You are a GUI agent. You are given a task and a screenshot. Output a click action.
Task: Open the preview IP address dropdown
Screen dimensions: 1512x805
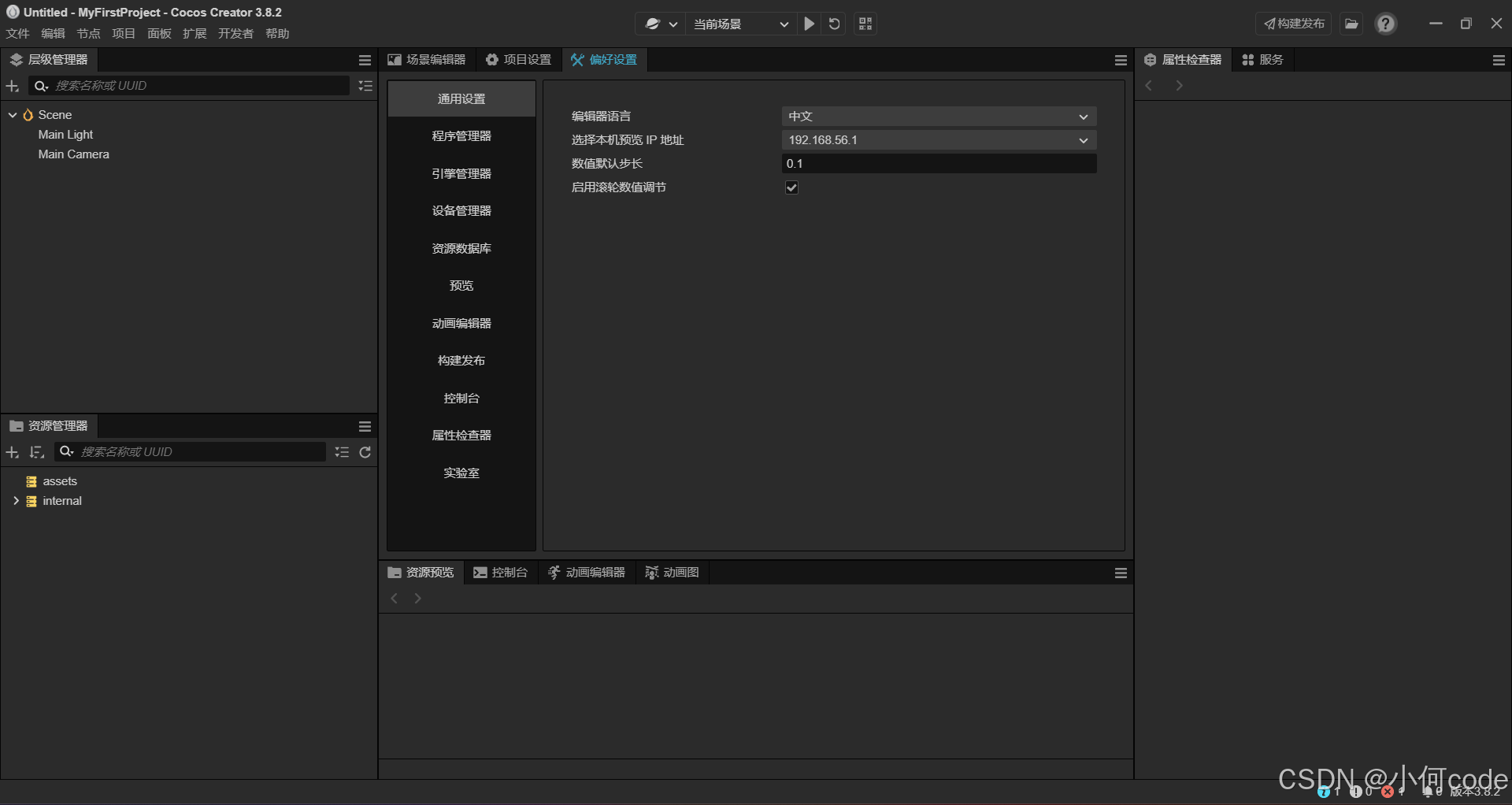(x=939, y=140)
